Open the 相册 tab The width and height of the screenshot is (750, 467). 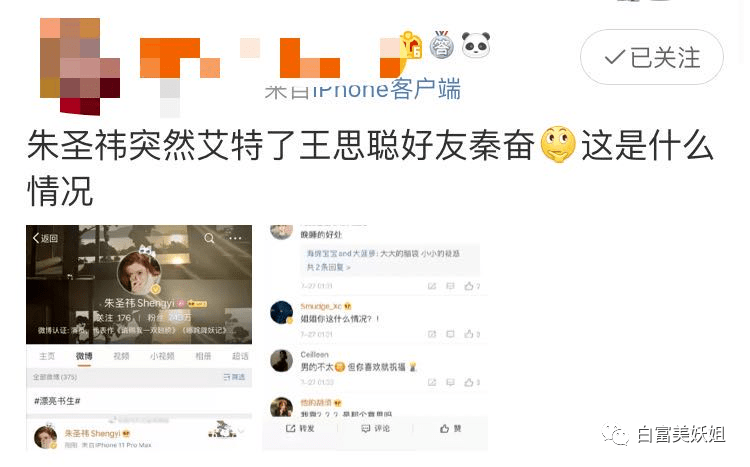[x=203, y=356]
